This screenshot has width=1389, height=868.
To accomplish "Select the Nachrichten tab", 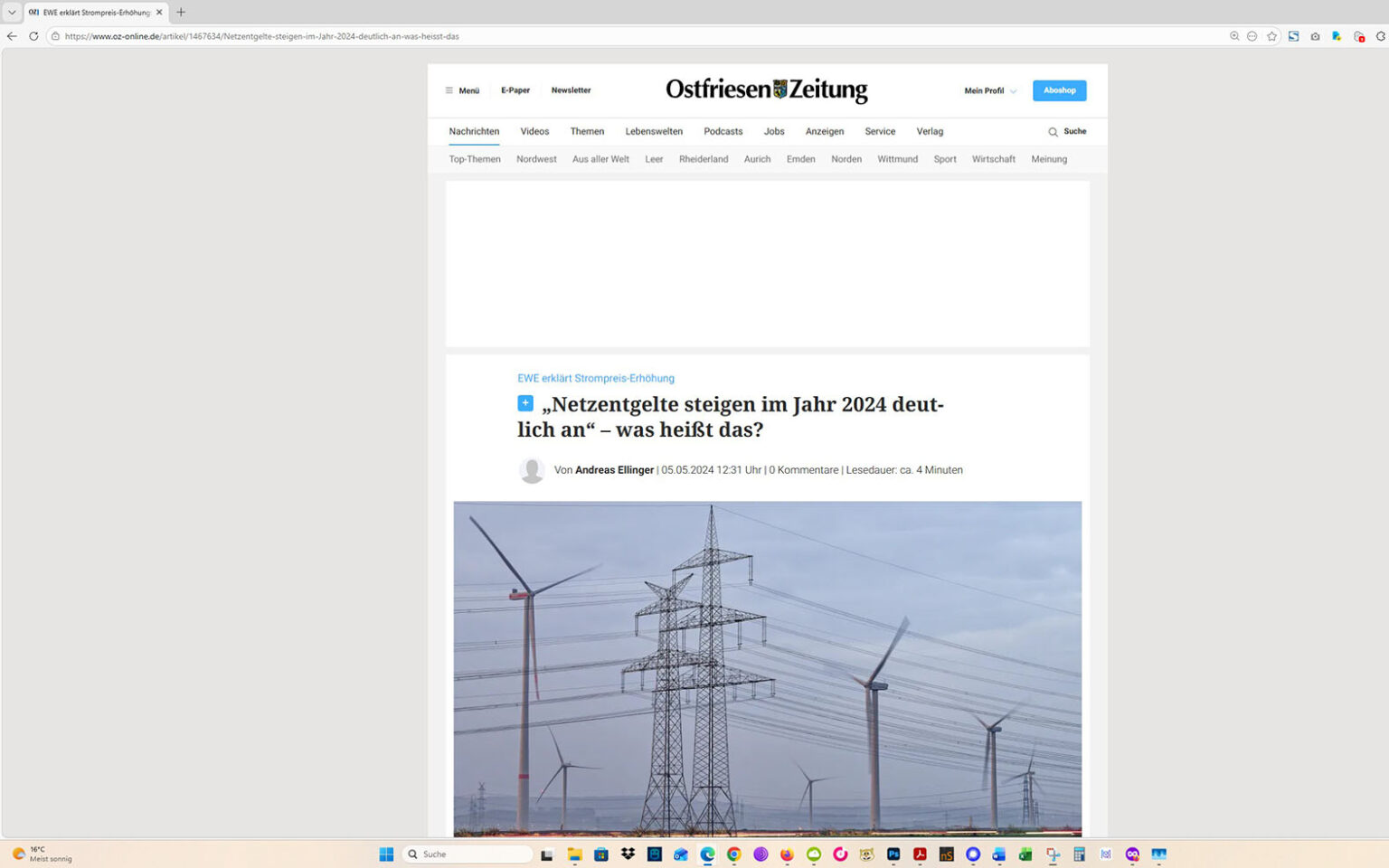I will tap(474, 131).
